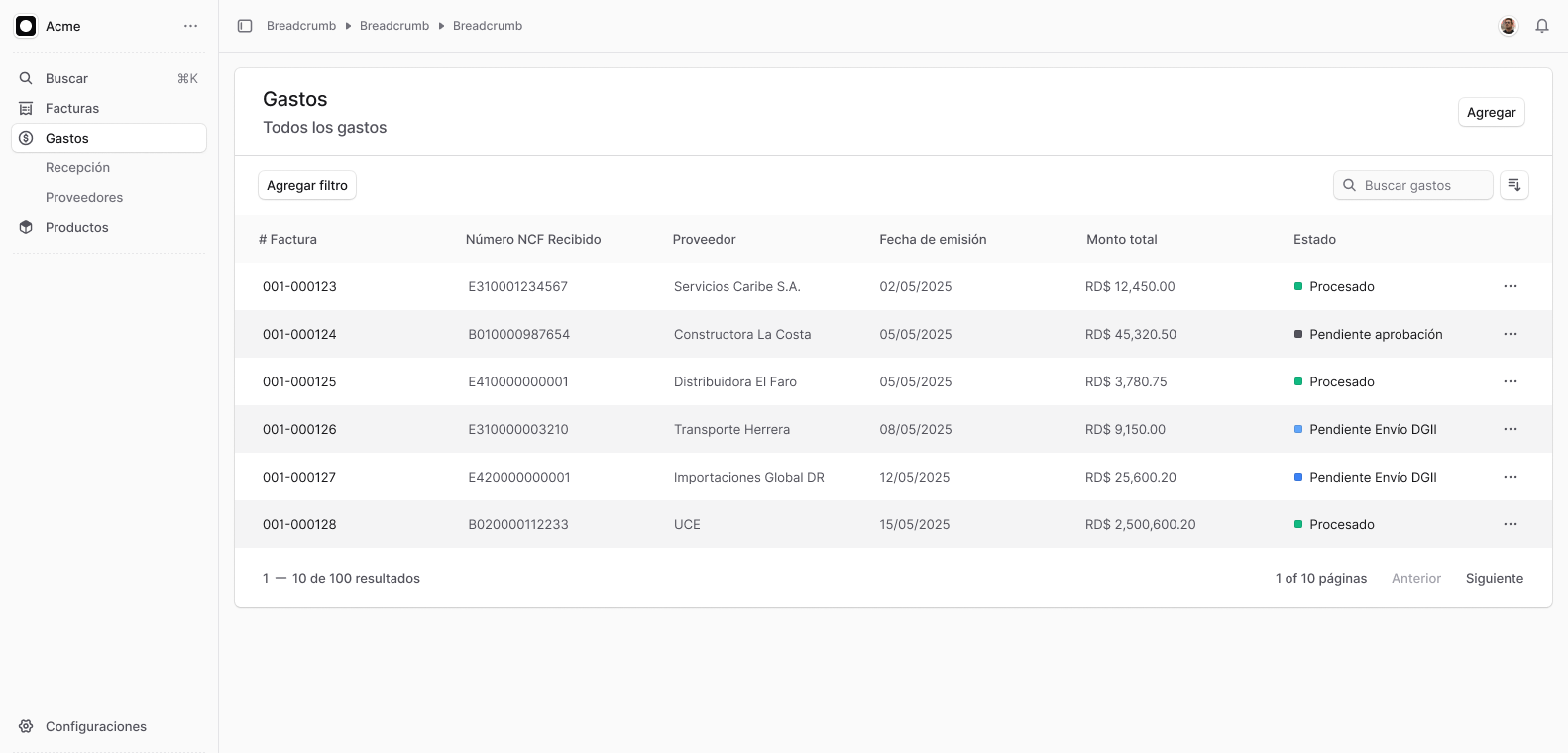The width and height of the screenshot is (1568, 753).
Task: Open Configuraciones gear icon
Action: point(26,726)
